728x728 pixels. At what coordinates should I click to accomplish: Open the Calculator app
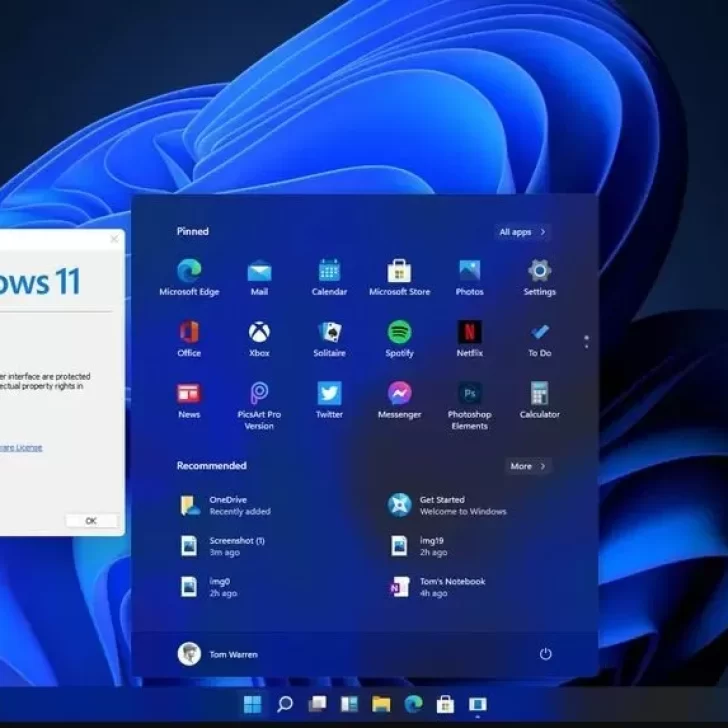click(x=539, y=395)
